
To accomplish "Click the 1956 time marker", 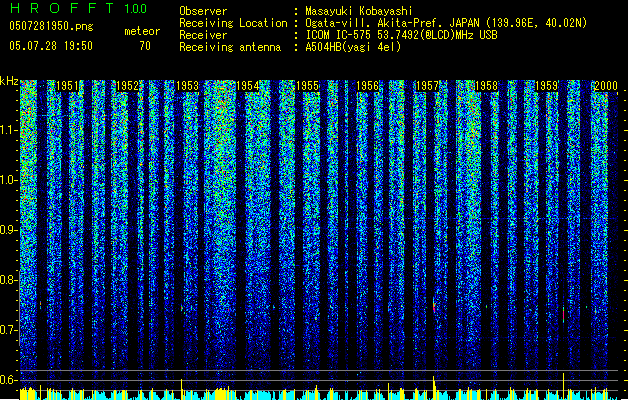I will tap(367, 86).
